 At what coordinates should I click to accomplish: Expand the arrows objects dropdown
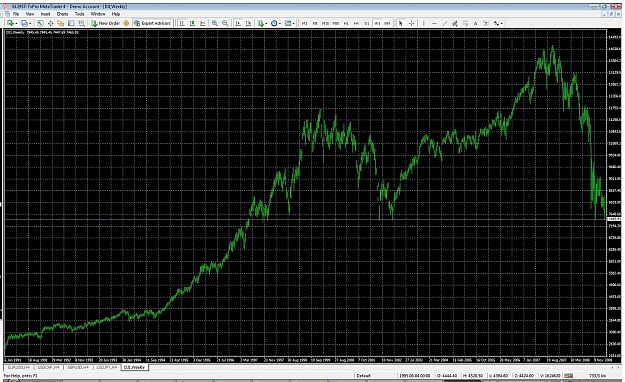coord(502,23)
